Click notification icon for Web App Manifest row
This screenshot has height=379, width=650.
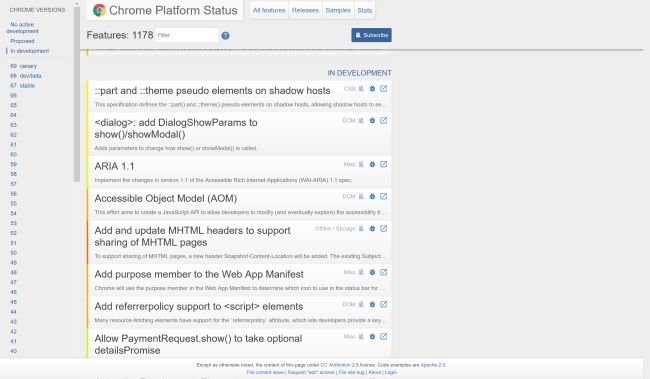click(361, 272)
